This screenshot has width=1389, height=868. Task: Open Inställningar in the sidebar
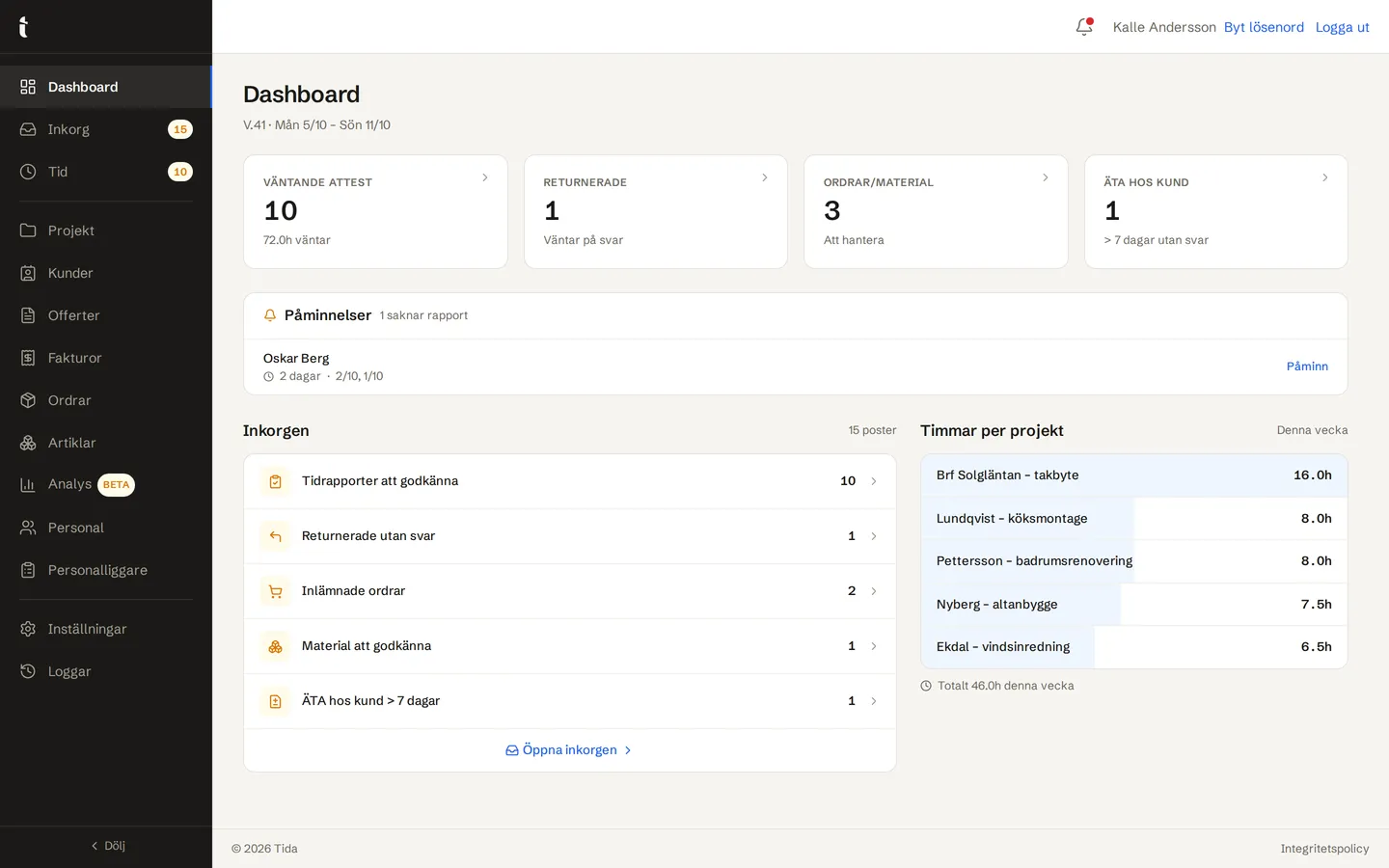[x=106, y=629]
